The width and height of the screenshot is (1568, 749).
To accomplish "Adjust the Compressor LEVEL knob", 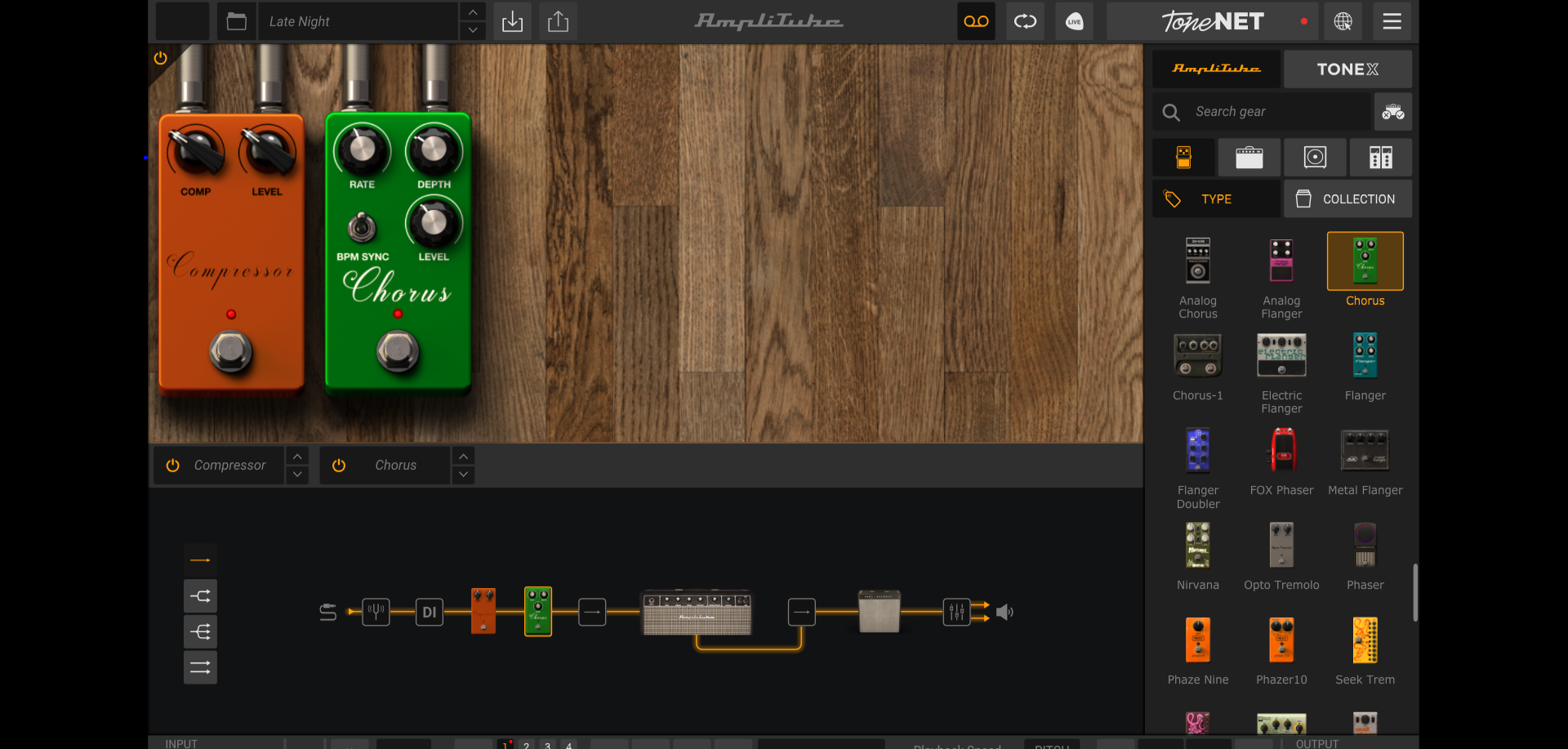I will pos(267,151).
